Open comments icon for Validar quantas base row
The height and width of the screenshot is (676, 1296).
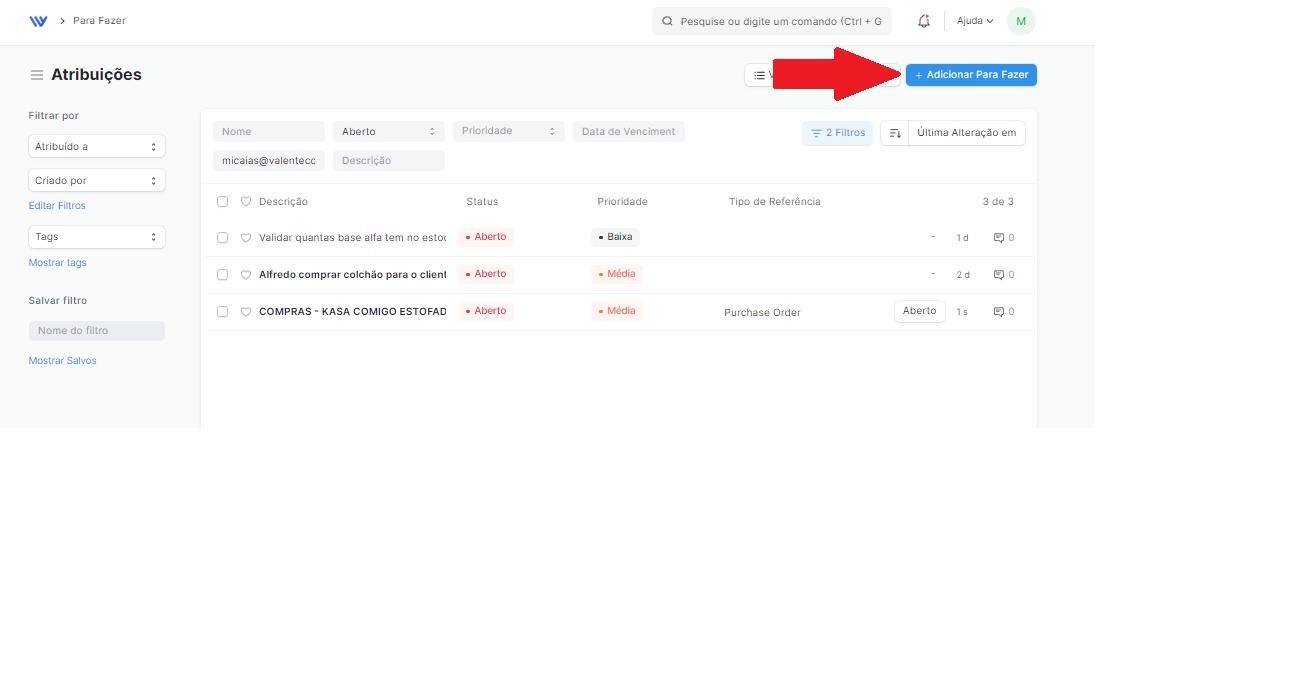tap(998, 238)
